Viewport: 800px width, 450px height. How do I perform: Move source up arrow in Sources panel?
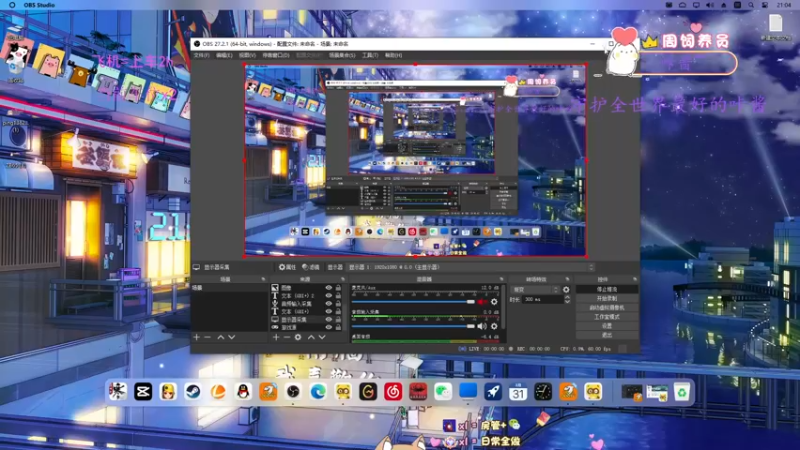coord(311,337)
